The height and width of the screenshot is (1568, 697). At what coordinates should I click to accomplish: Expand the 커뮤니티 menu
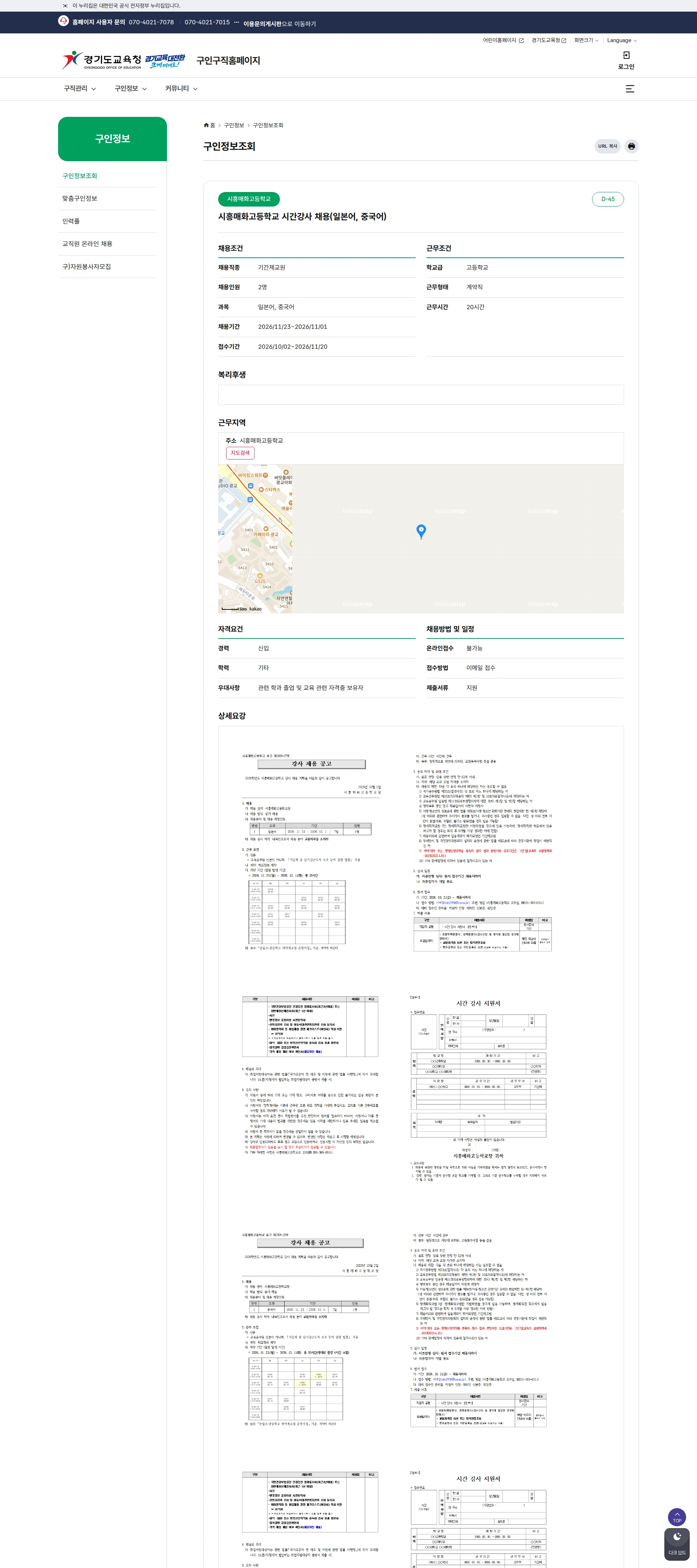182,89
